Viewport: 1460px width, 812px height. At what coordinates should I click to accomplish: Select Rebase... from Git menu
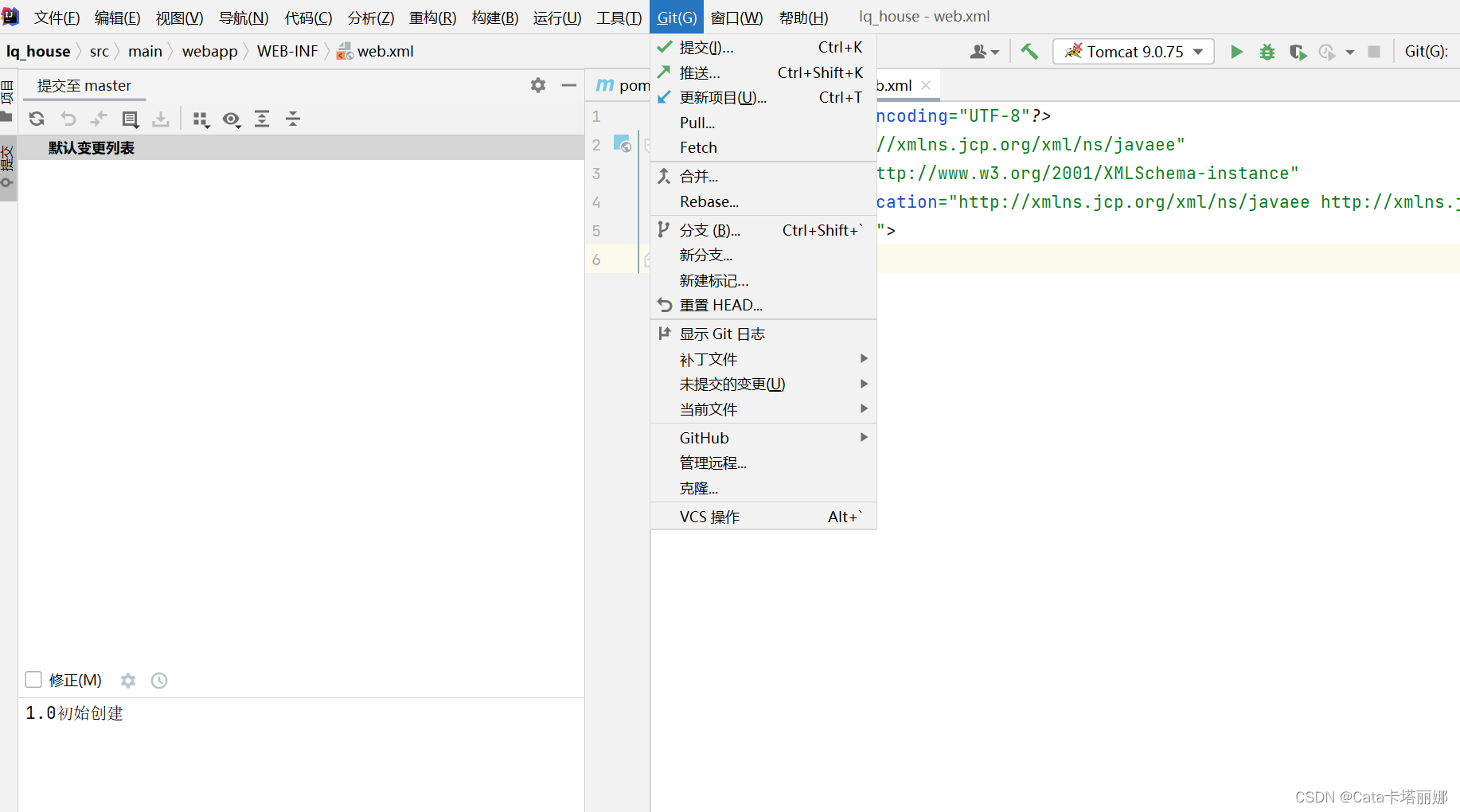click(x=763, y=201)
